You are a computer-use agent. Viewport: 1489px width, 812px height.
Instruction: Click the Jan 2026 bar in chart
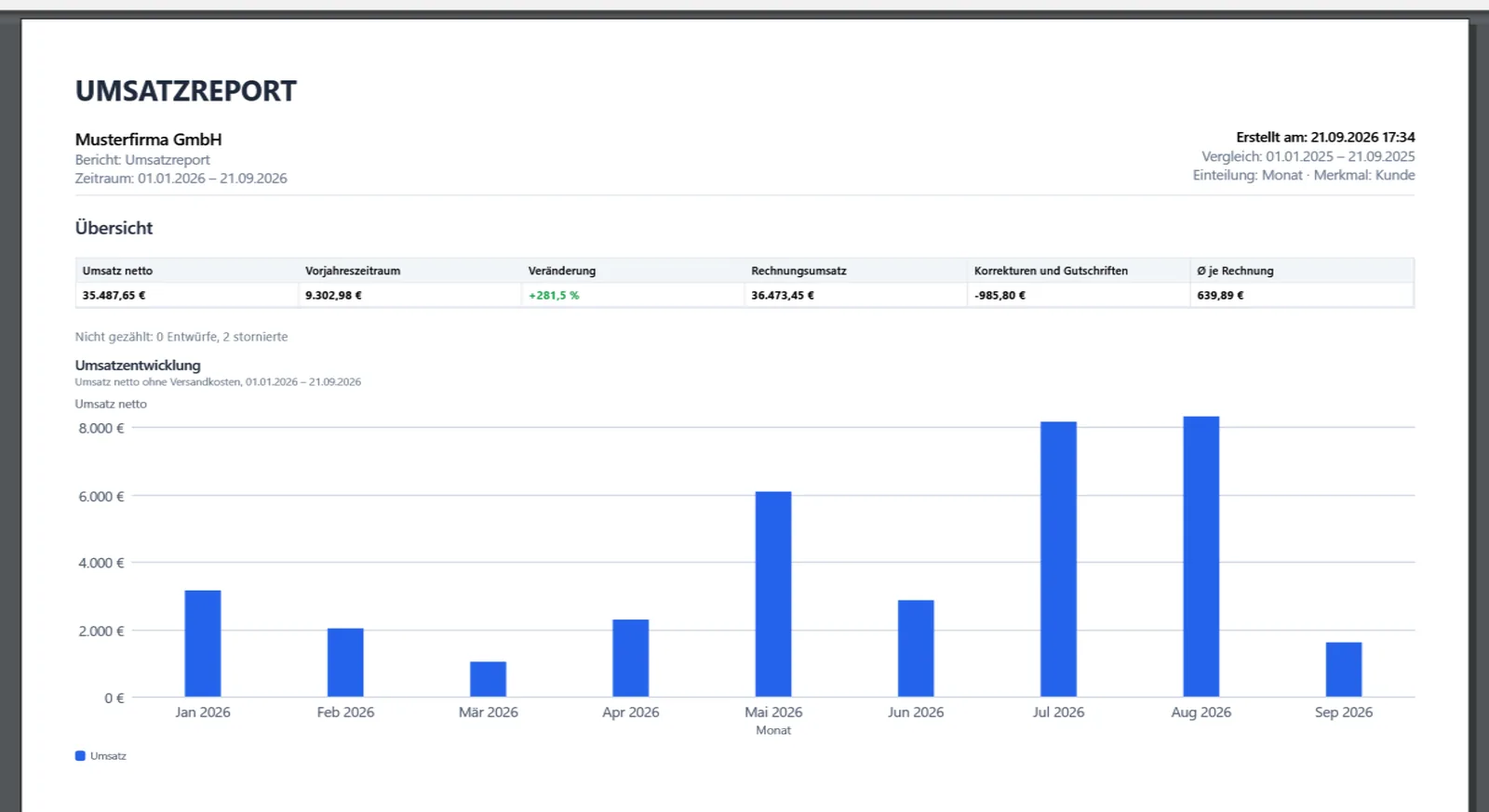tap(203, 644)
